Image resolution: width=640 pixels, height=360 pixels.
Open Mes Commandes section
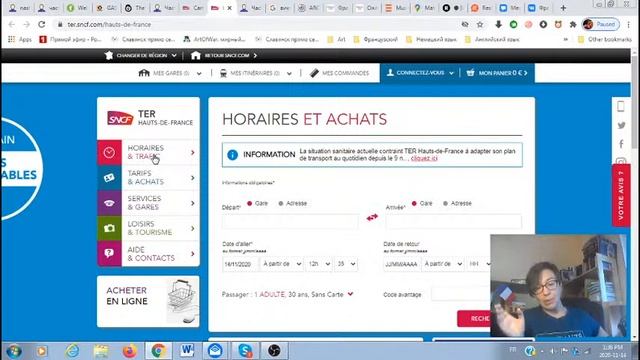(340, 73)
